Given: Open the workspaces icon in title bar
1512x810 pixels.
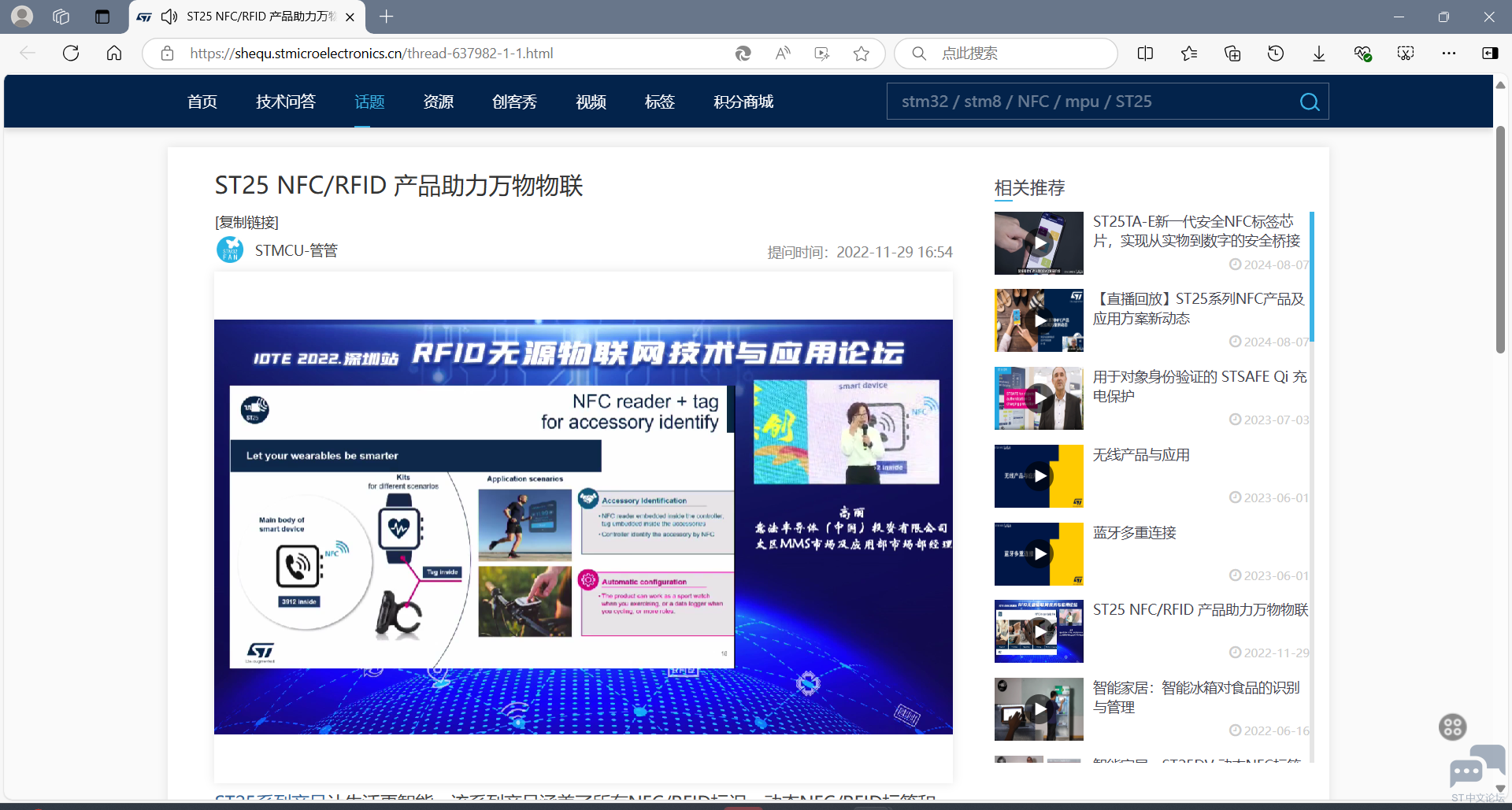Looking at the screenshot, I should [x=61, y=17].
